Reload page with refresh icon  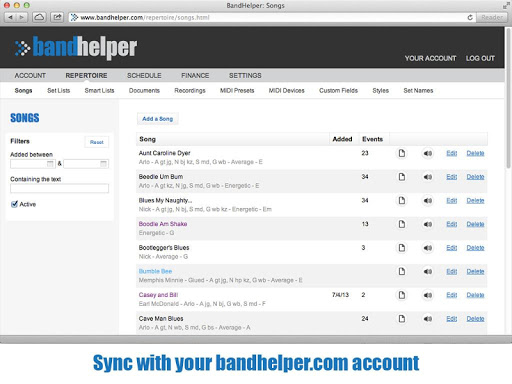(x=470, y=17)
